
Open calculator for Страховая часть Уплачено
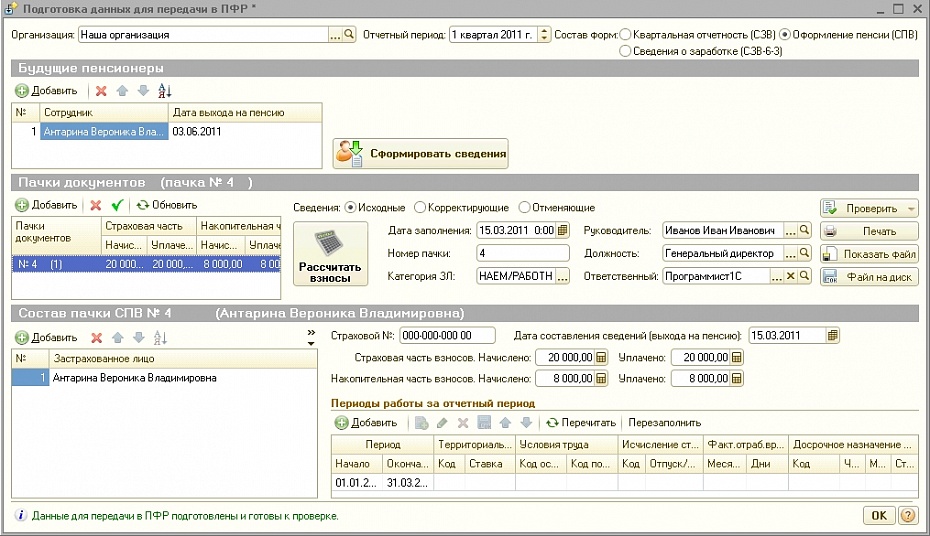click(x=737, y=358)
